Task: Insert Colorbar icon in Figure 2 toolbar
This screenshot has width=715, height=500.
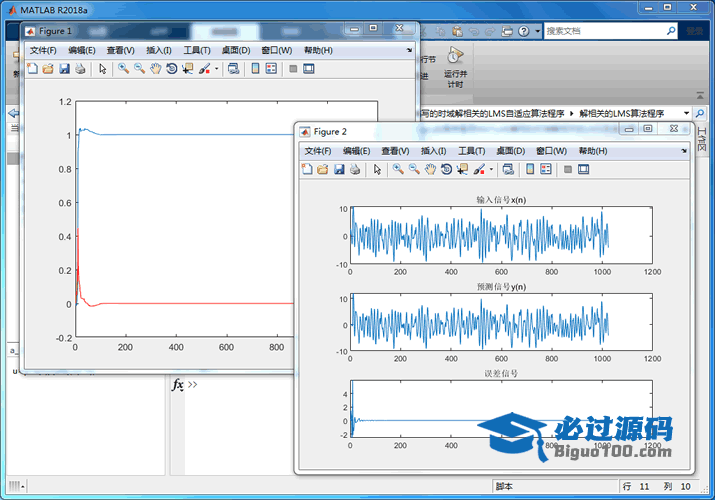Action: click(530, 170)
